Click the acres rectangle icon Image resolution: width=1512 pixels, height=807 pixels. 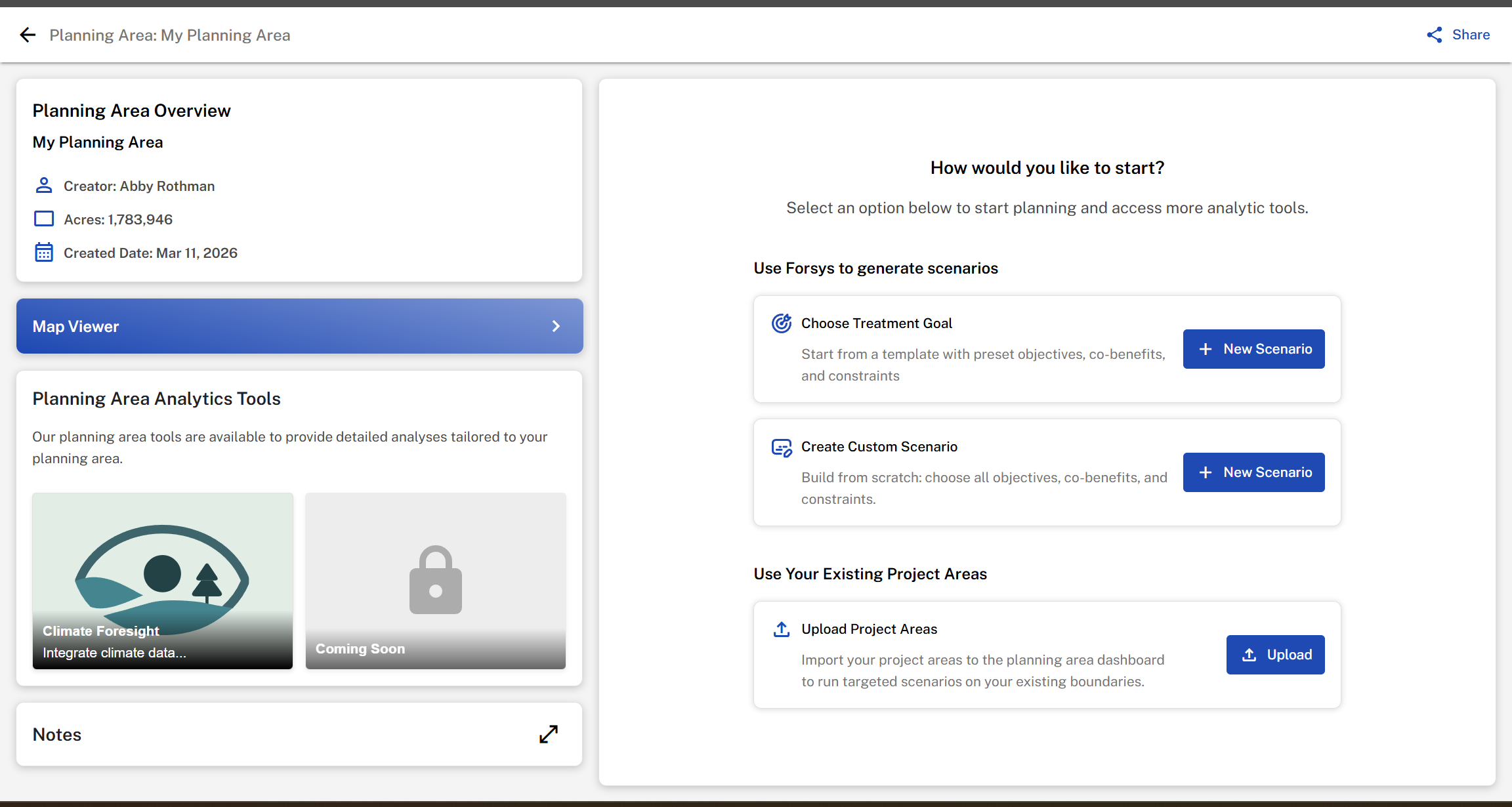coord(44,219)
